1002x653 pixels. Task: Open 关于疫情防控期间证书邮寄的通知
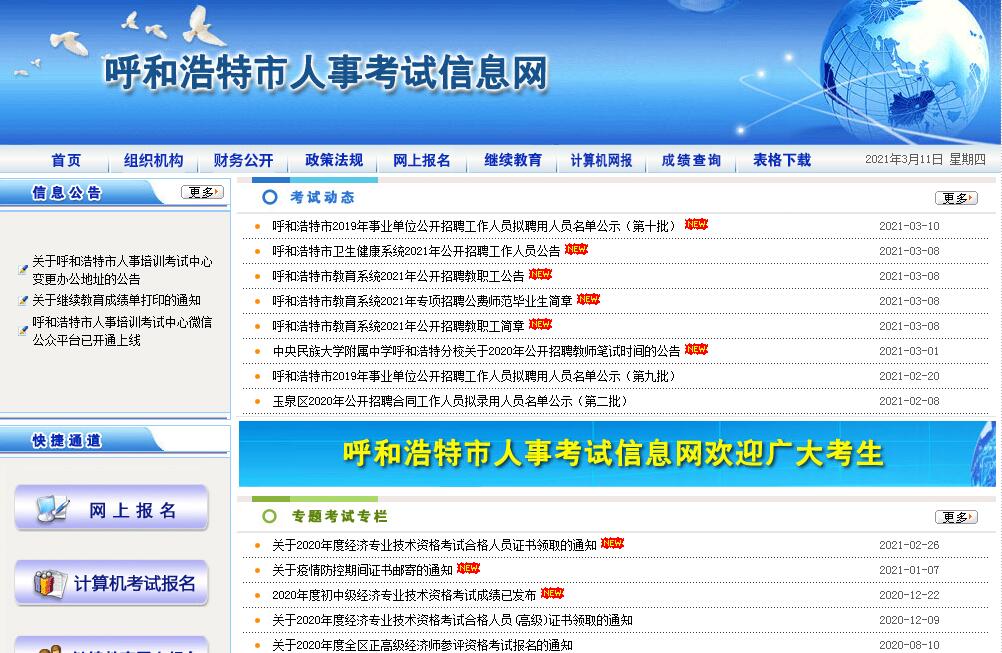click(x=362, y=570)
